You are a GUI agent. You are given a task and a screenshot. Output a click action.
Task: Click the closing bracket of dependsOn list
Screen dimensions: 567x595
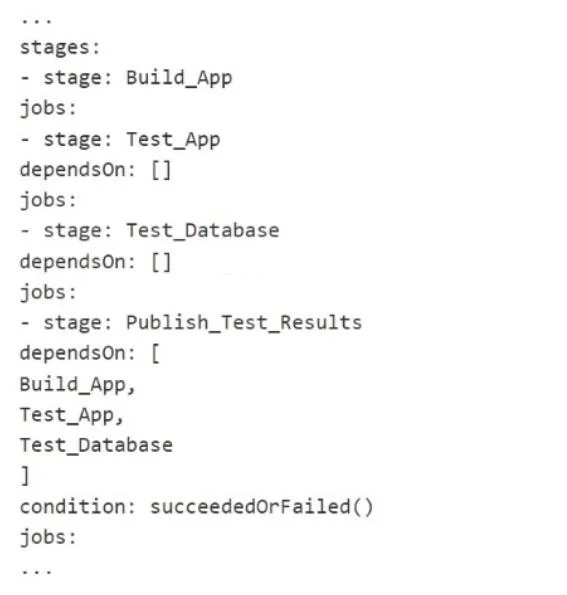coord(25,476)
